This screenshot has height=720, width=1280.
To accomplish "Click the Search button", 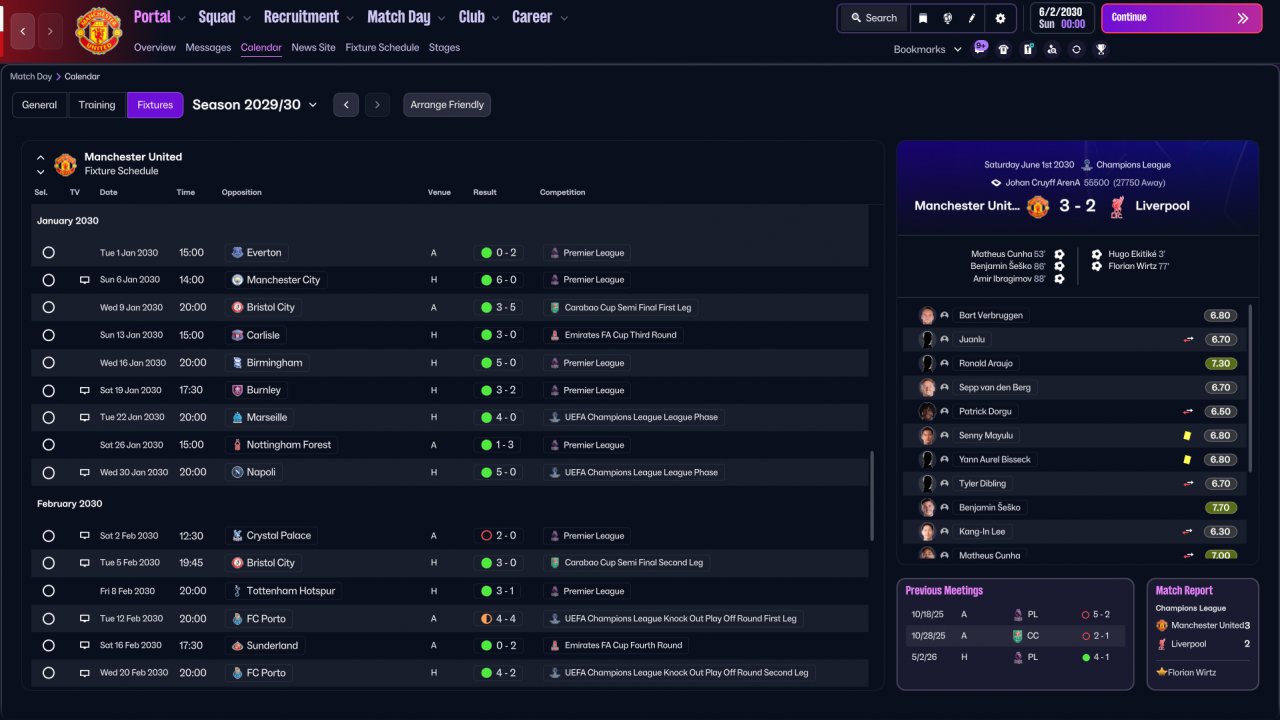I will click(874, 18).
